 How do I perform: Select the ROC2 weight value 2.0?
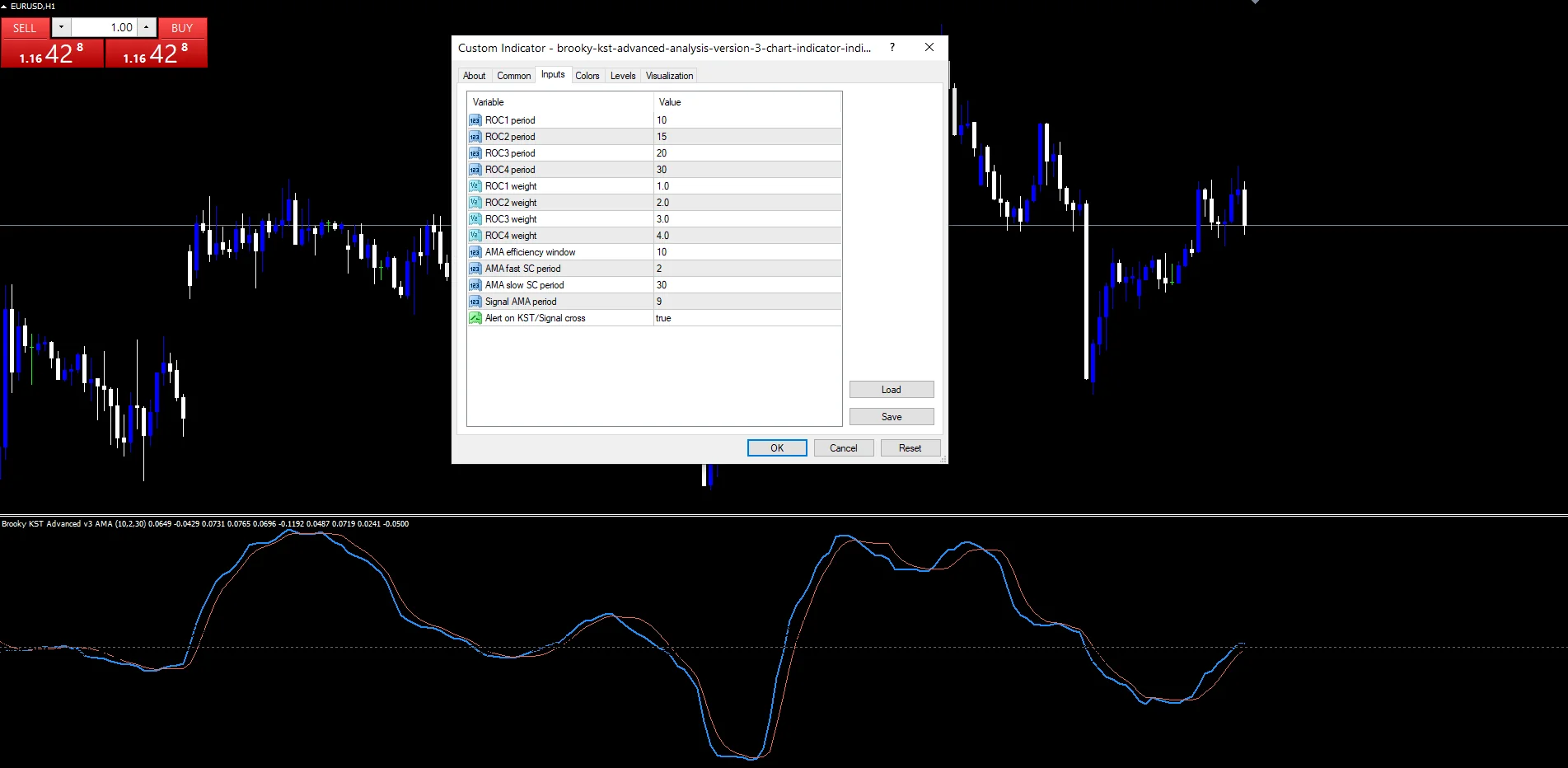[747, 203]
